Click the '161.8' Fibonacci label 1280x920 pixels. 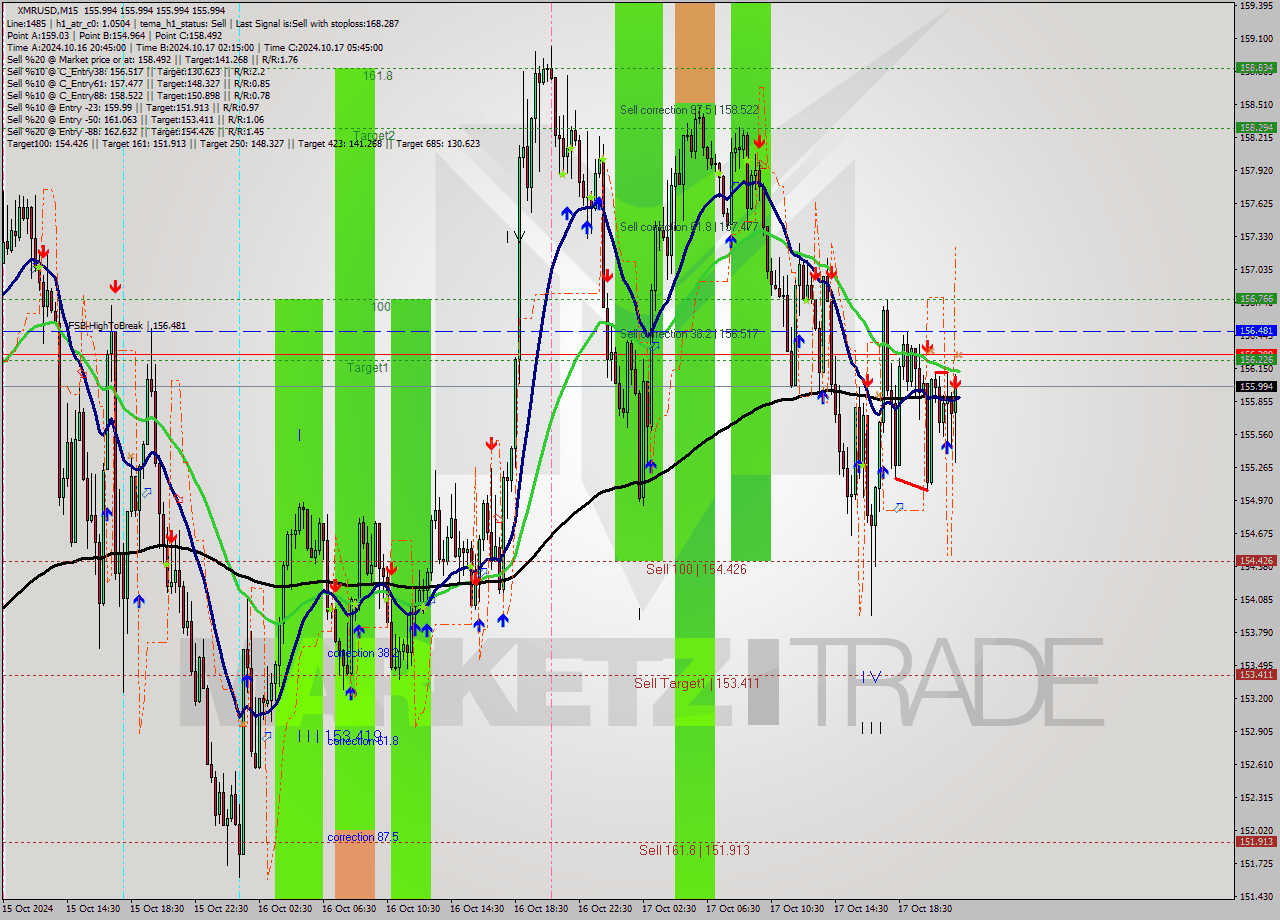click(377, 76)
